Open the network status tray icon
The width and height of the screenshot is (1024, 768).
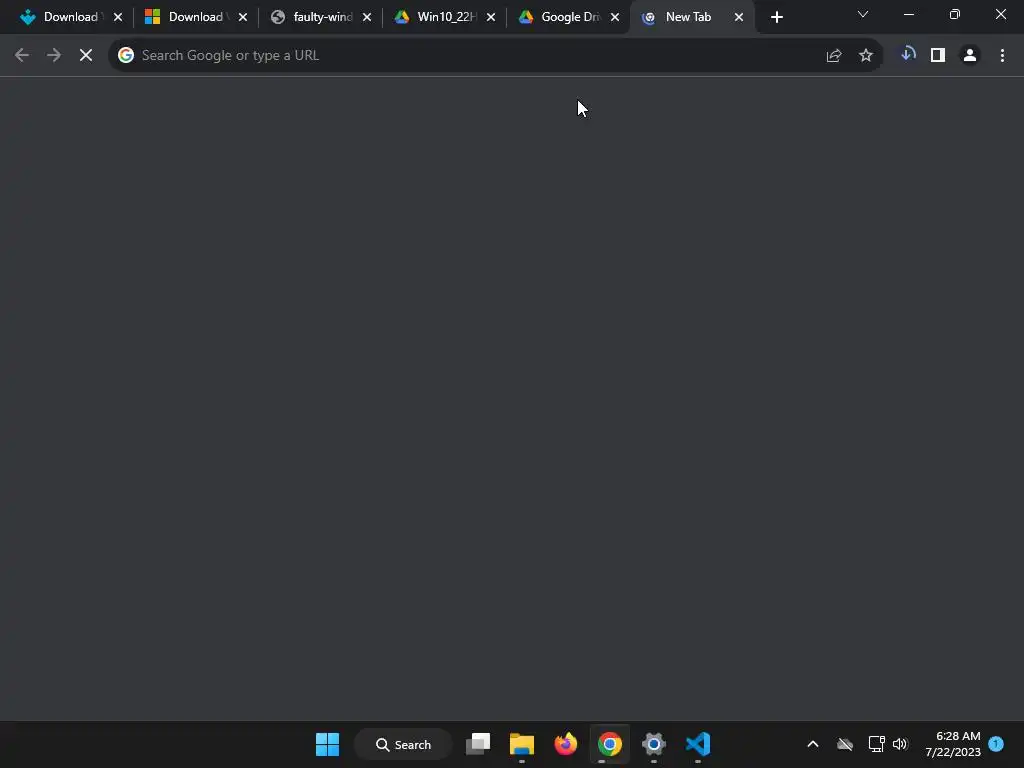pyautogui.click(x=876, y=744)
